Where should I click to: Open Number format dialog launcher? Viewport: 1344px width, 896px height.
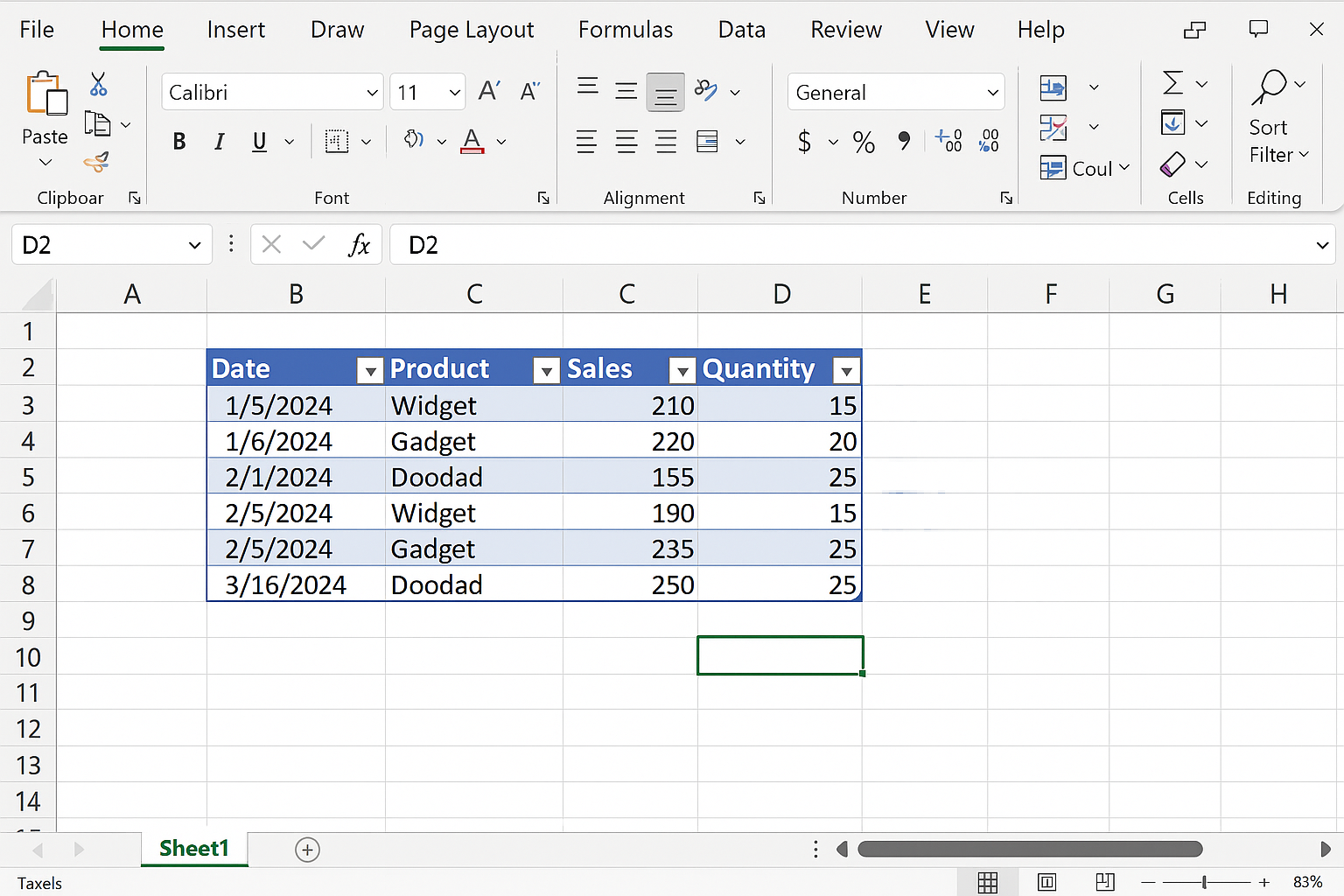(1006, 199)
